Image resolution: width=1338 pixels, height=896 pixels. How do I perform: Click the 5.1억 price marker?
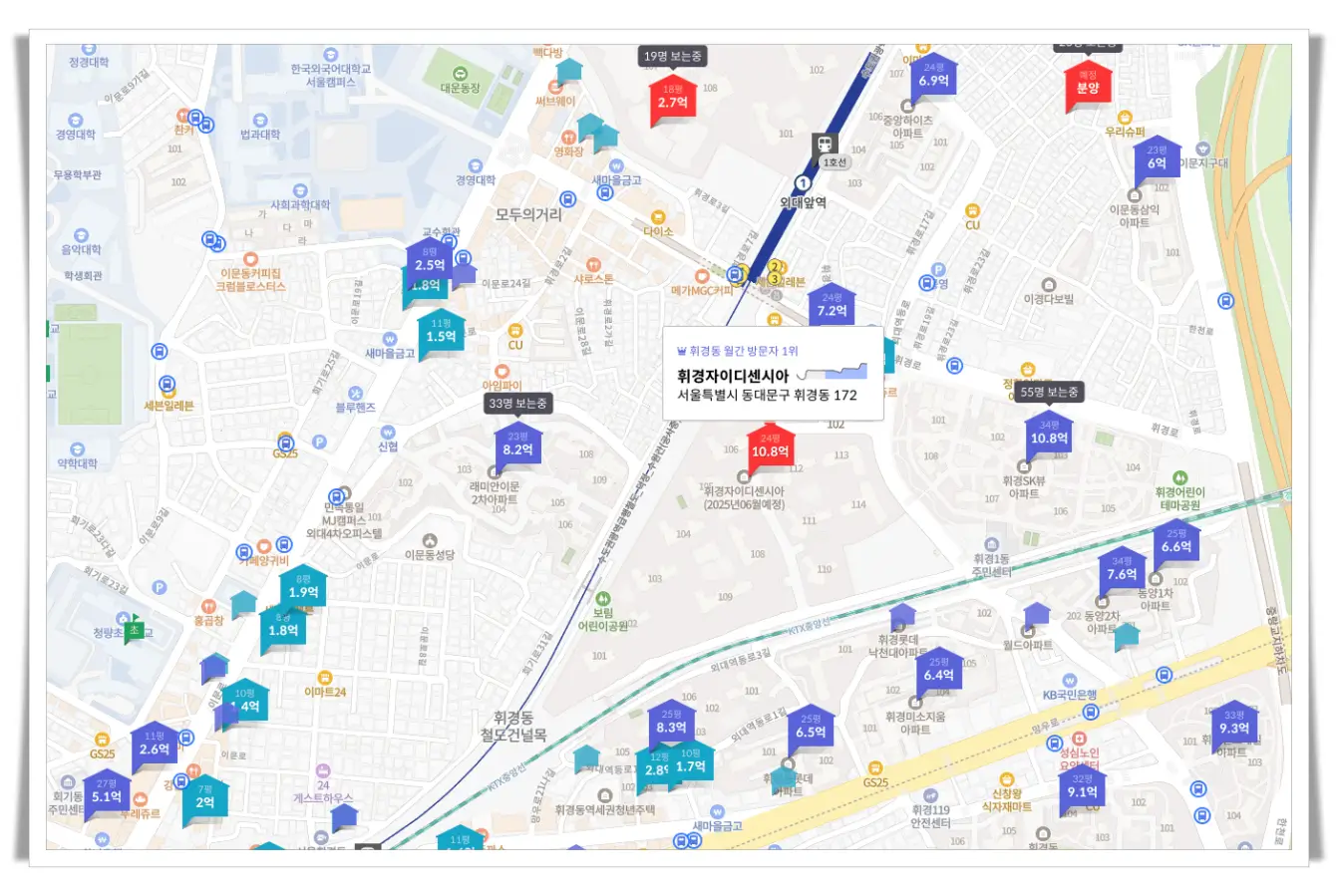[x=107, y=795]
